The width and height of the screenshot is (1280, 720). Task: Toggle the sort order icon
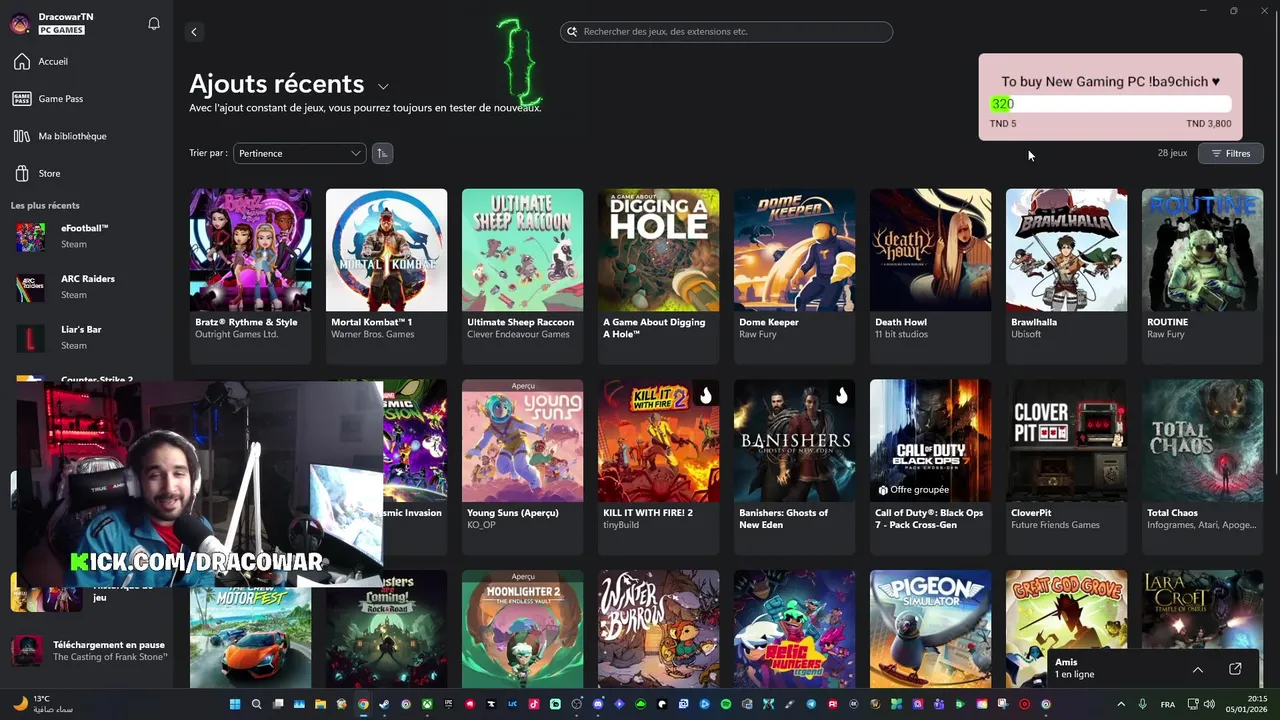point(382,153)
